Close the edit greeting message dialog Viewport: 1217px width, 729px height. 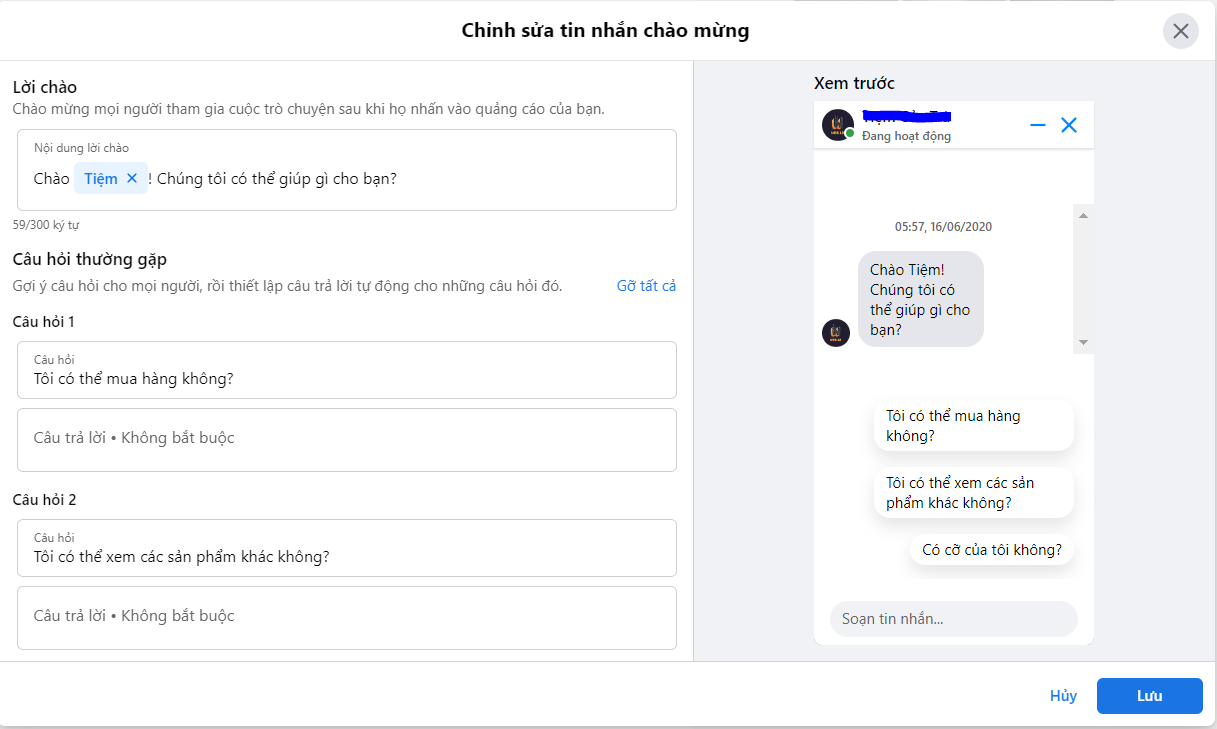click(x=1181, y=31)
